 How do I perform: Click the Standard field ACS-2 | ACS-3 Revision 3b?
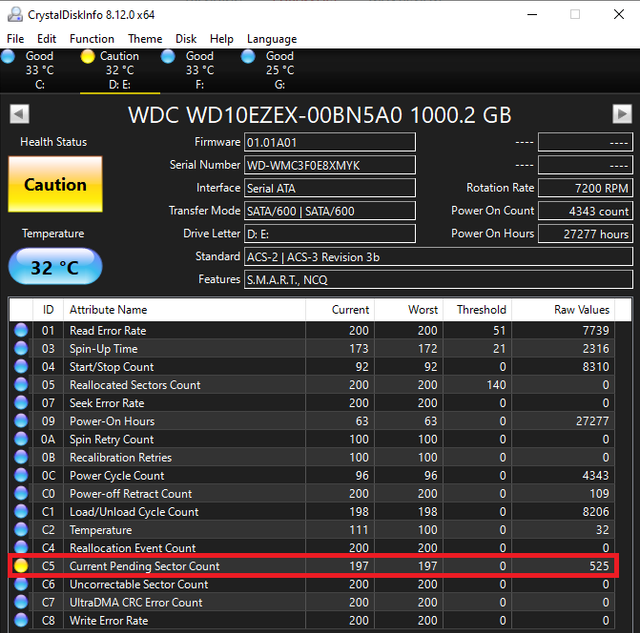pos(438,257)
